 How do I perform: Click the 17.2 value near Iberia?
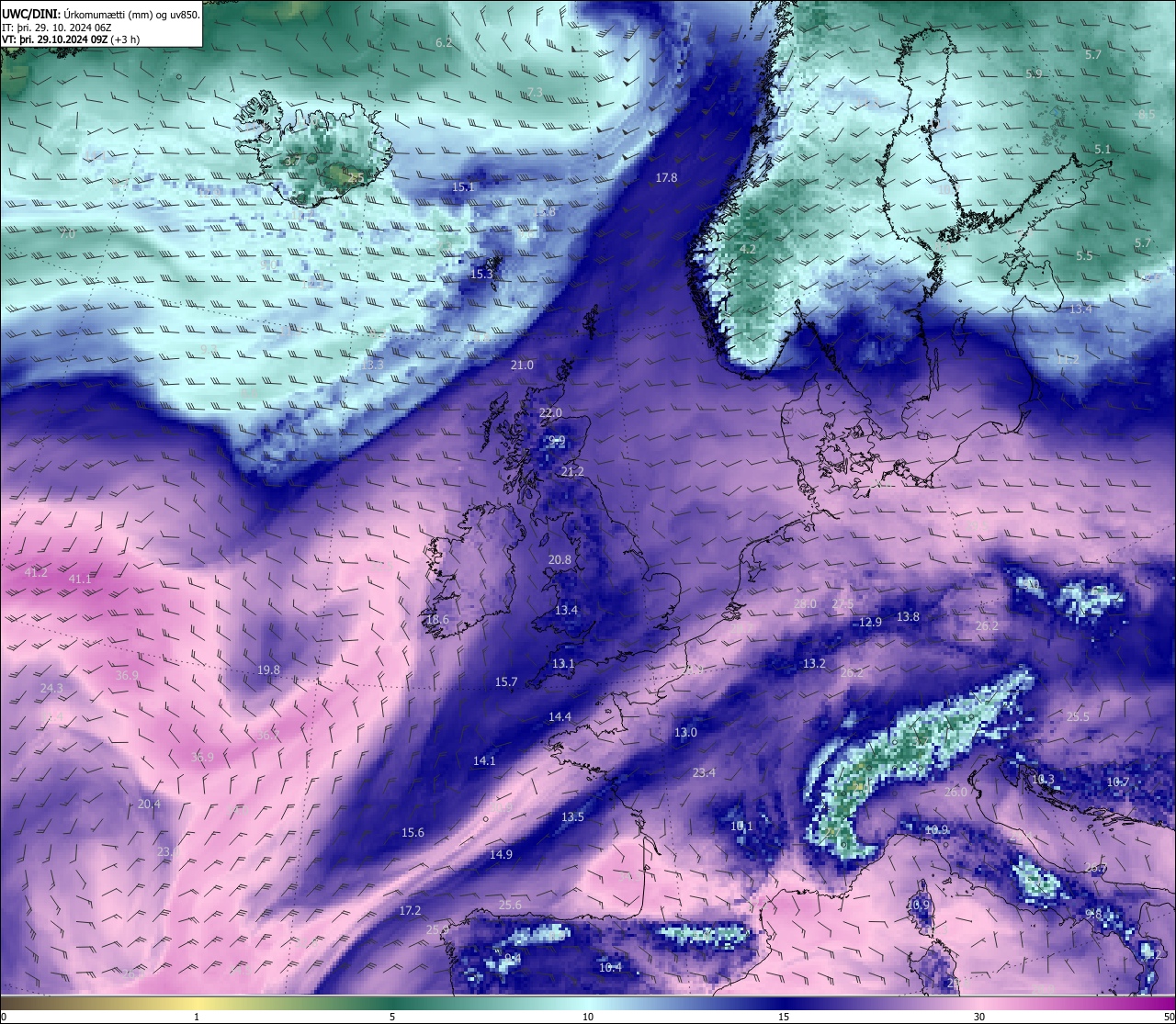[410, 910]
